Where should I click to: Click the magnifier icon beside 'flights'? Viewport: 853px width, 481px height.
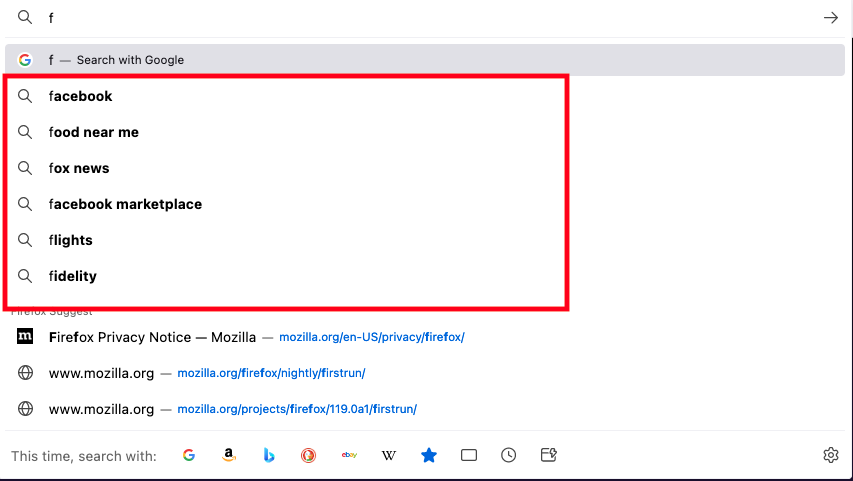click(x=25, y=240)
